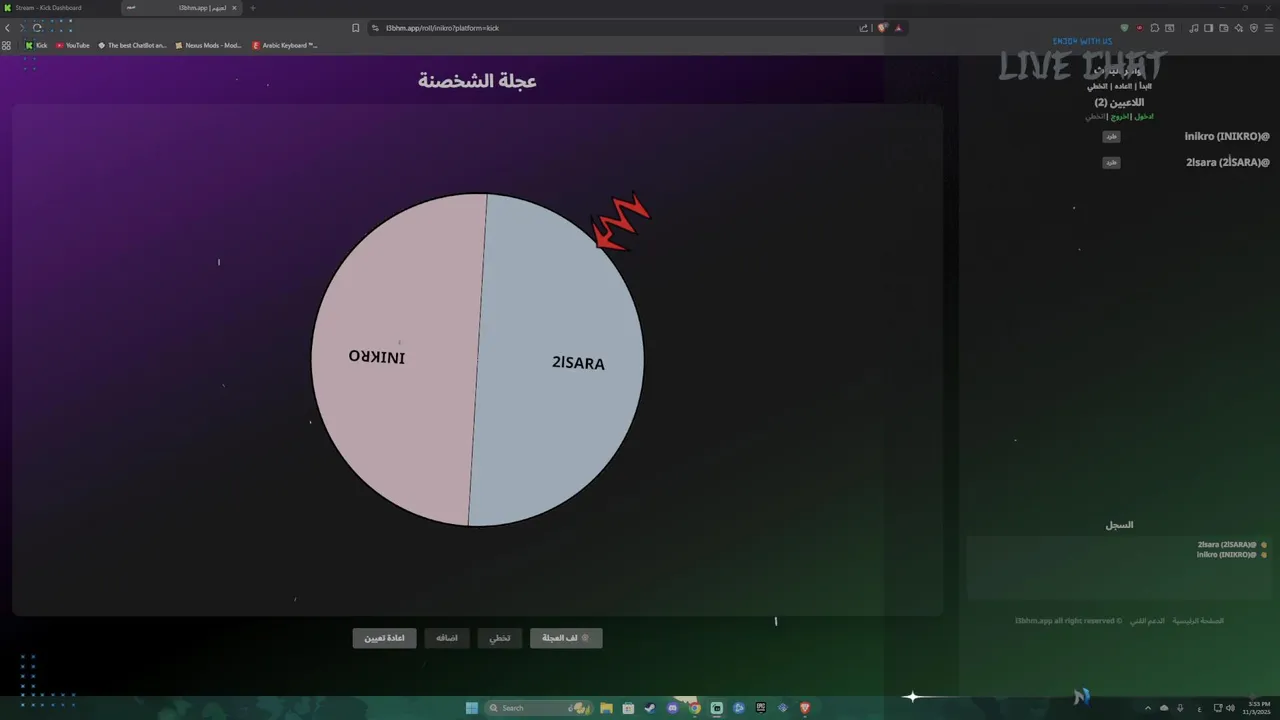Open Brave Shields lion icon

[x=882, y=28]
